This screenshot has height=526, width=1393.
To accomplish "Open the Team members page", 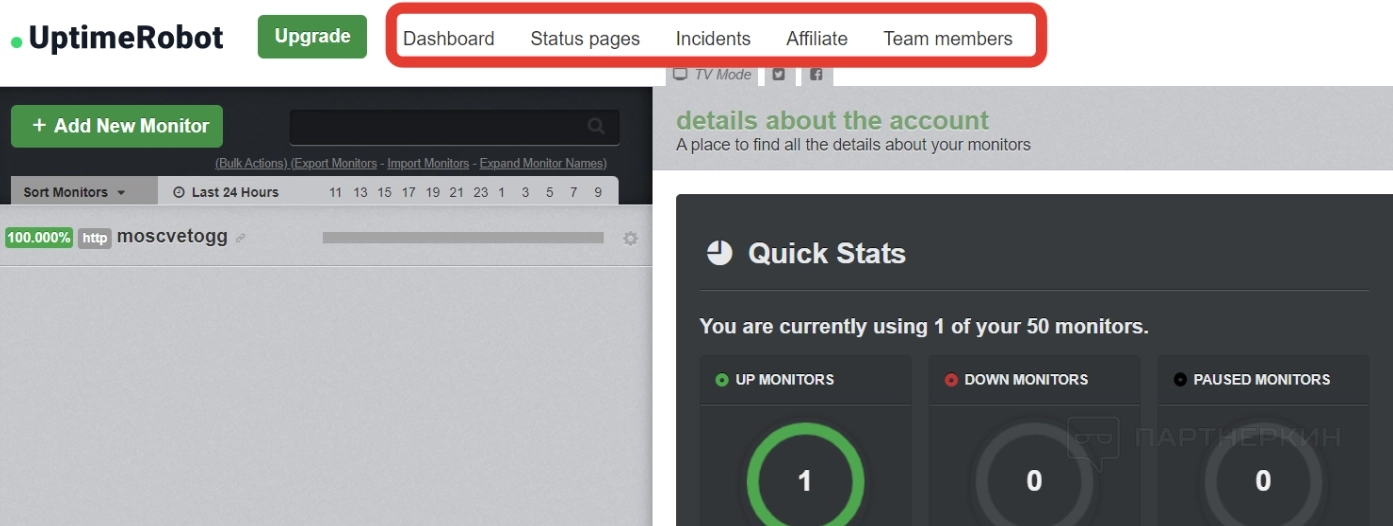I will 948,39.
